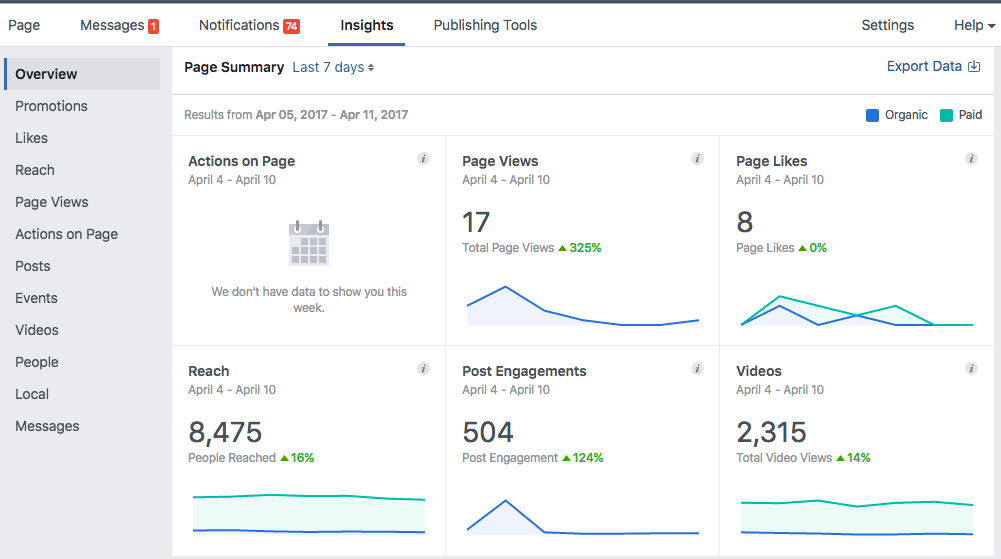Switch to the Page tab

click(x=24, y=25)
